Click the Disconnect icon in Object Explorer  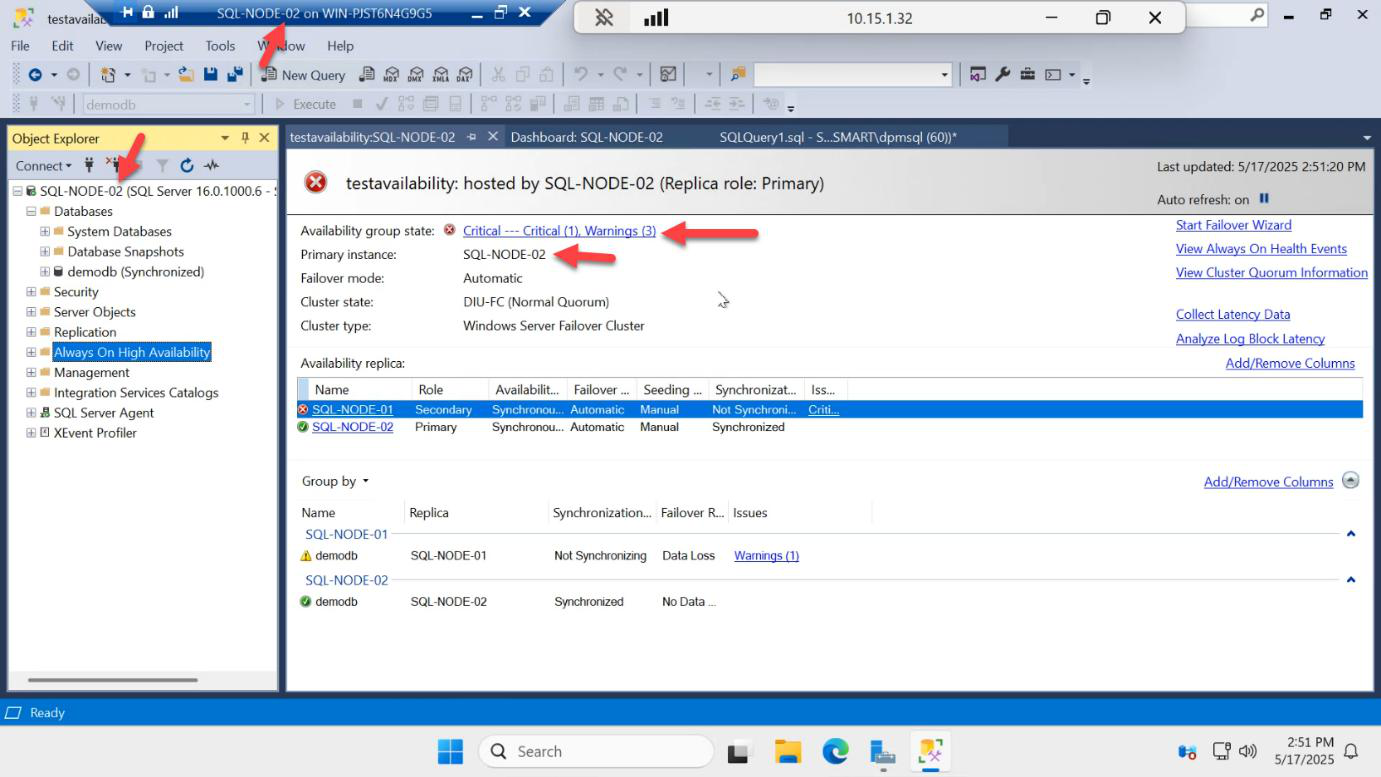116,166
